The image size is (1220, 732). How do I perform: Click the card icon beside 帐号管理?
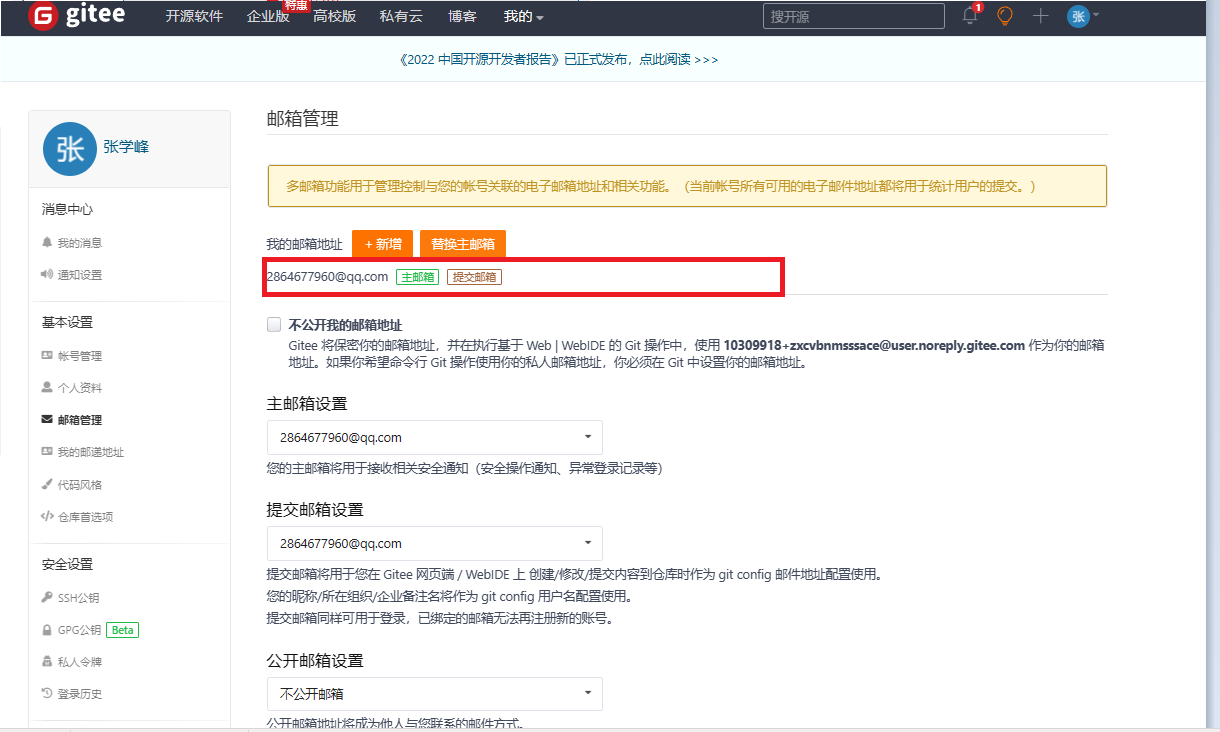coord(47,356)
